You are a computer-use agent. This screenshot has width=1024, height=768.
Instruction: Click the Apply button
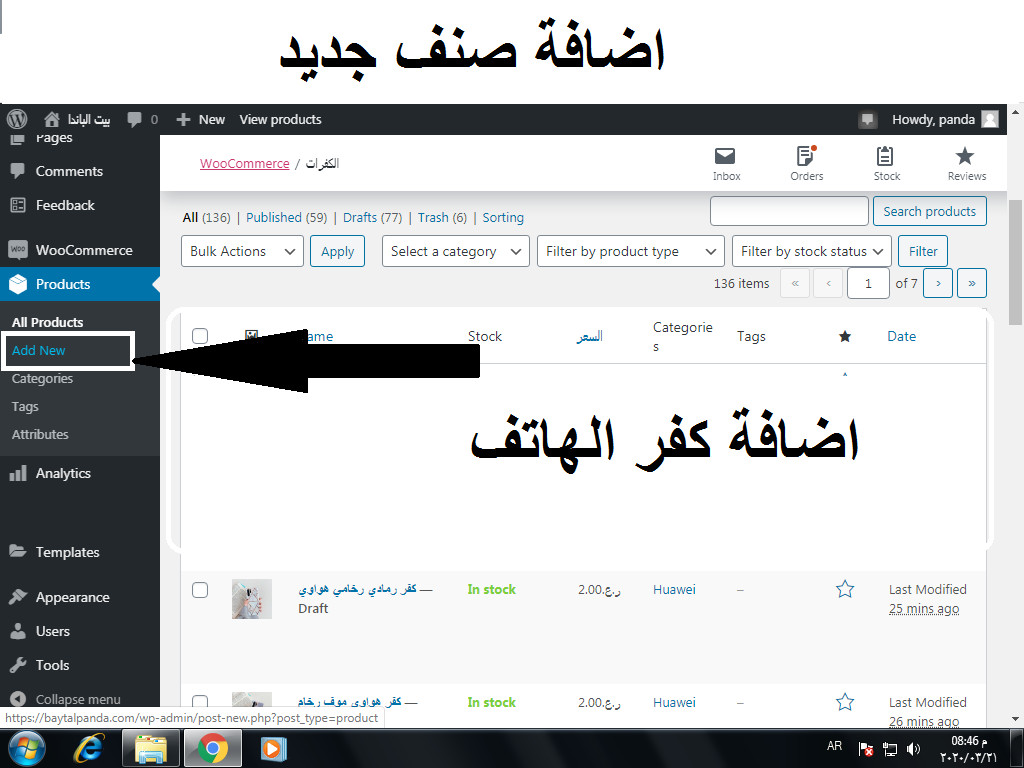pyautogui.click(x=337, y=251)
